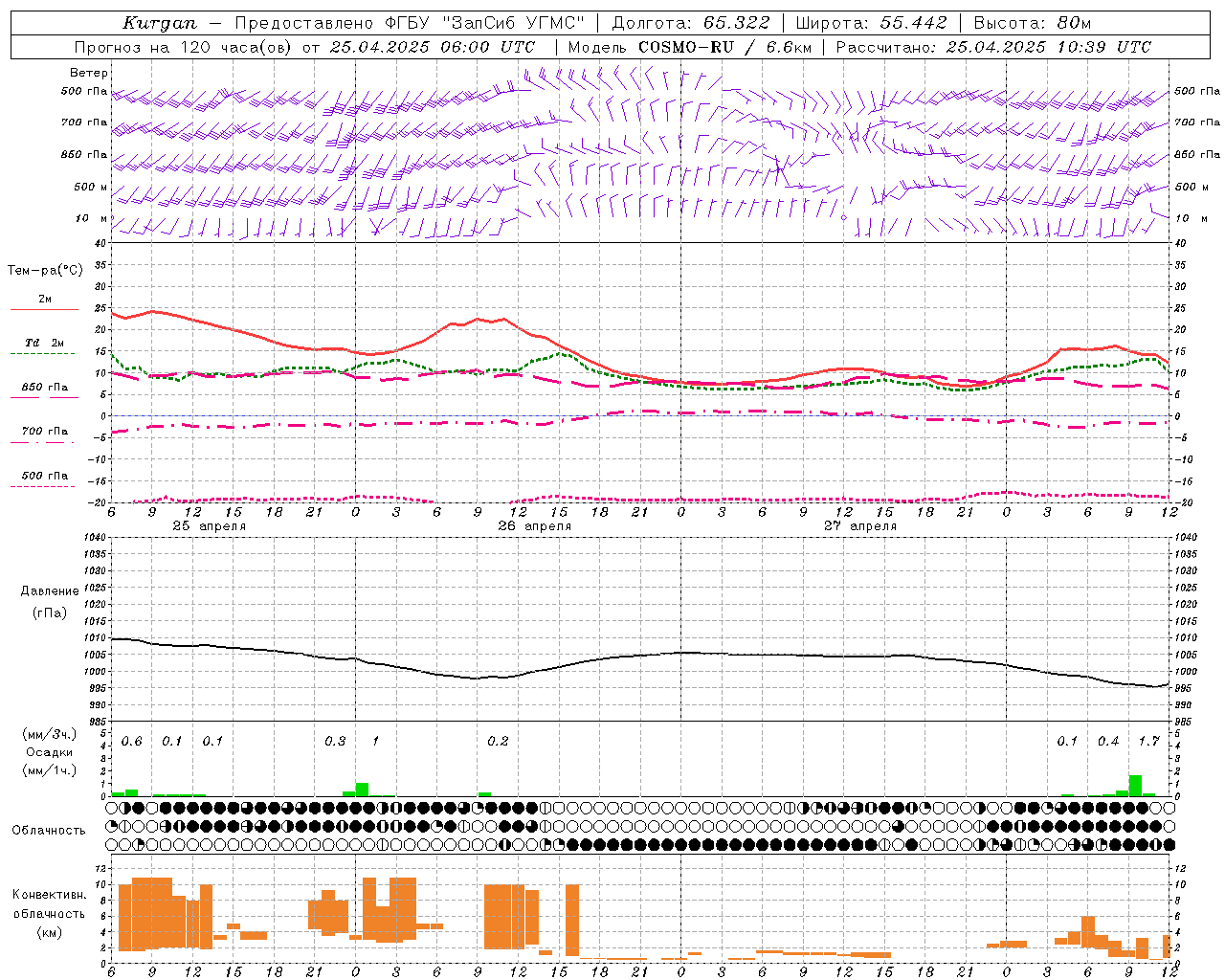
Task: Click the "26 апреля" date label
Action: point(534,526)
